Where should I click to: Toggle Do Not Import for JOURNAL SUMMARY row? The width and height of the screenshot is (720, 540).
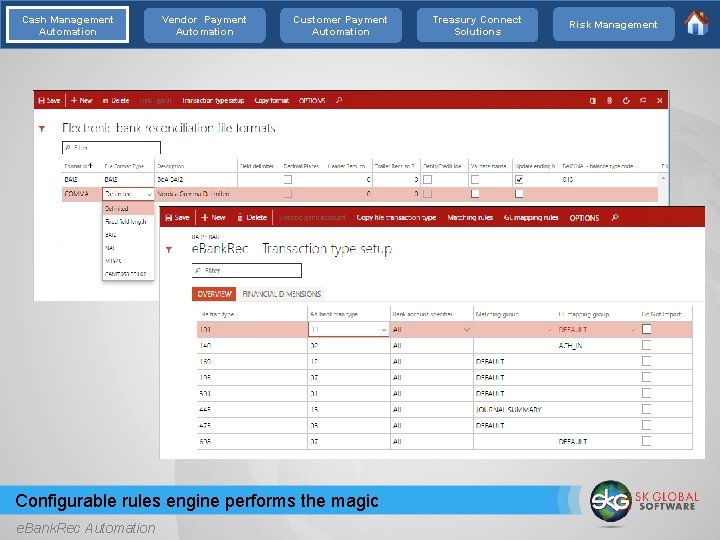647,409
